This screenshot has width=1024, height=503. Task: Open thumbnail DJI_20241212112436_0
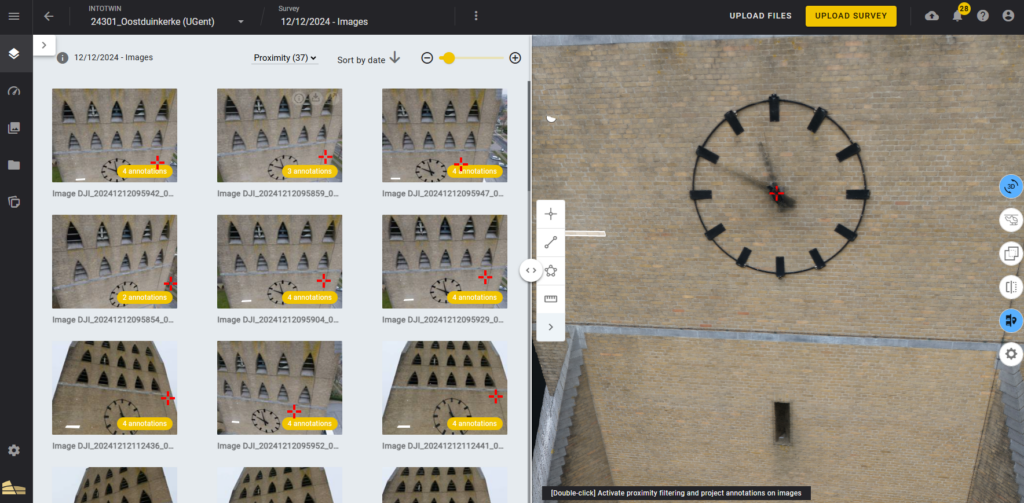coord(114,387)
